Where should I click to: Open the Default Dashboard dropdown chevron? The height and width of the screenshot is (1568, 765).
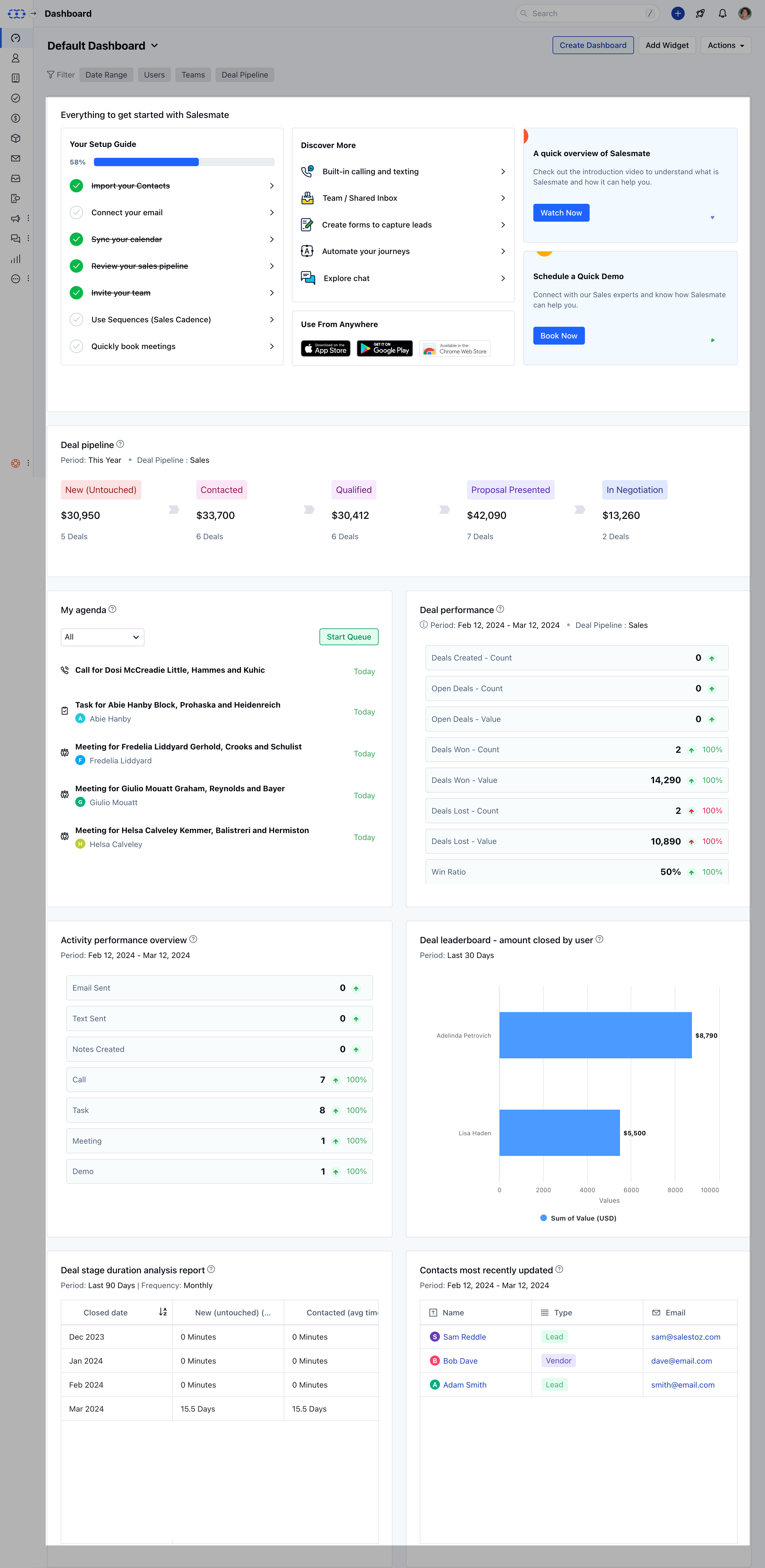point(154,46)
